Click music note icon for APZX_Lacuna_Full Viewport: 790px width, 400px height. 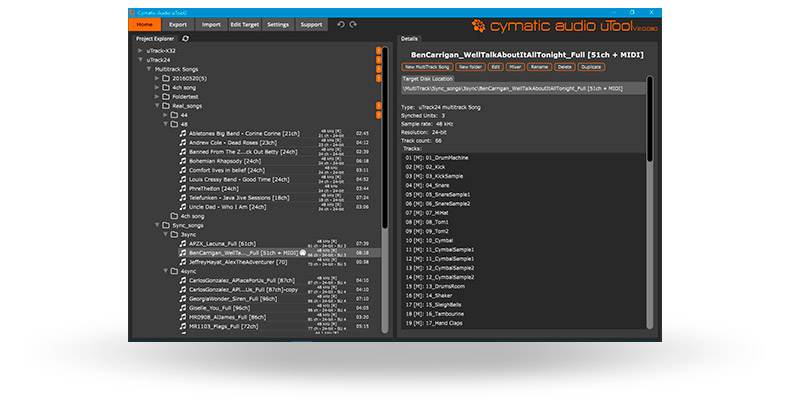[183, 243]
